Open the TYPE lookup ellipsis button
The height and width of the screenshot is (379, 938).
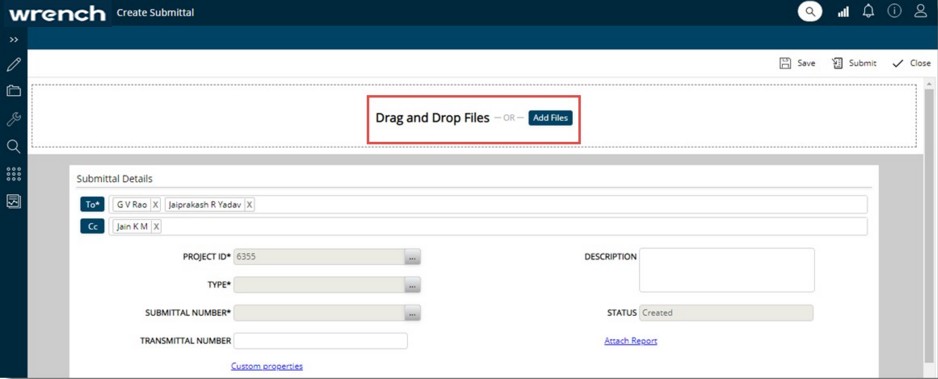(x=412, y=285)
